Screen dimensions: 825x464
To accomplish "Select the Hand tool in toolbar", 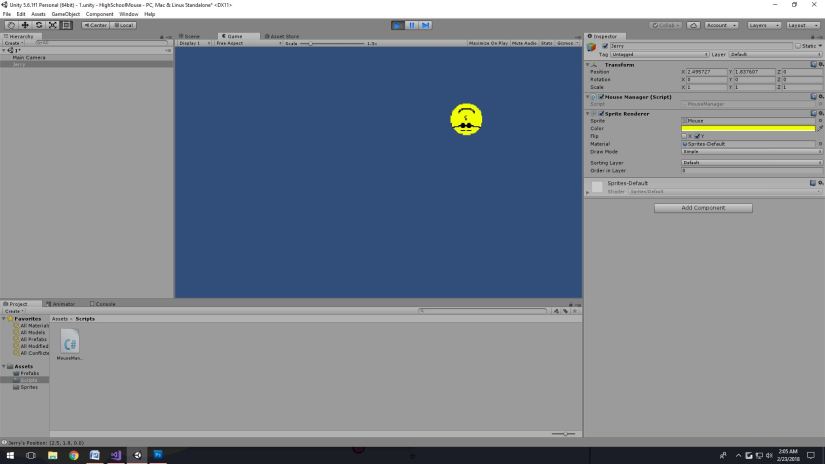I will pos(11,25).
